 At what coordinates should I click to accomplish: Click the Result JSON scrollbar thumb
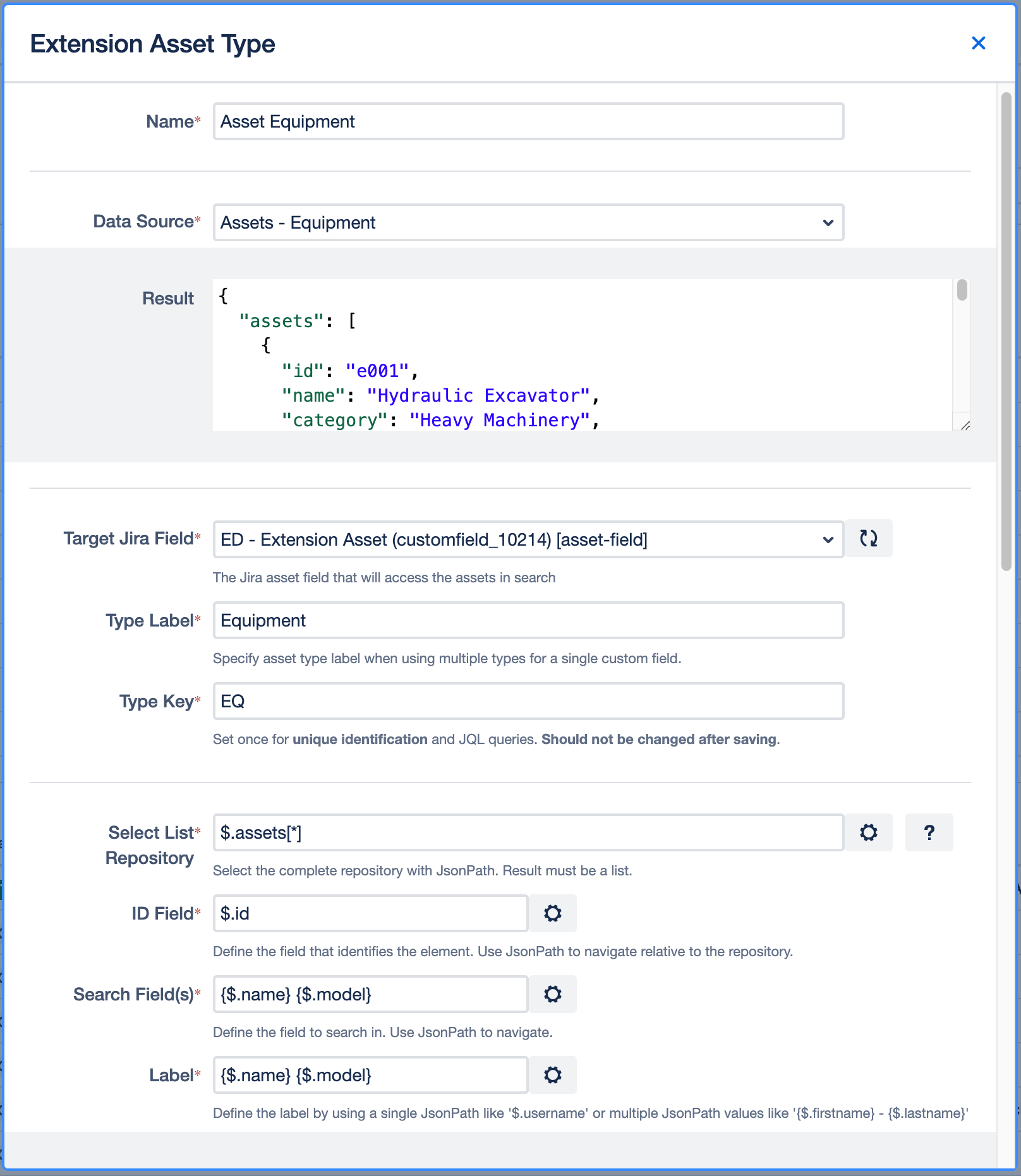[x=962, y=290]
